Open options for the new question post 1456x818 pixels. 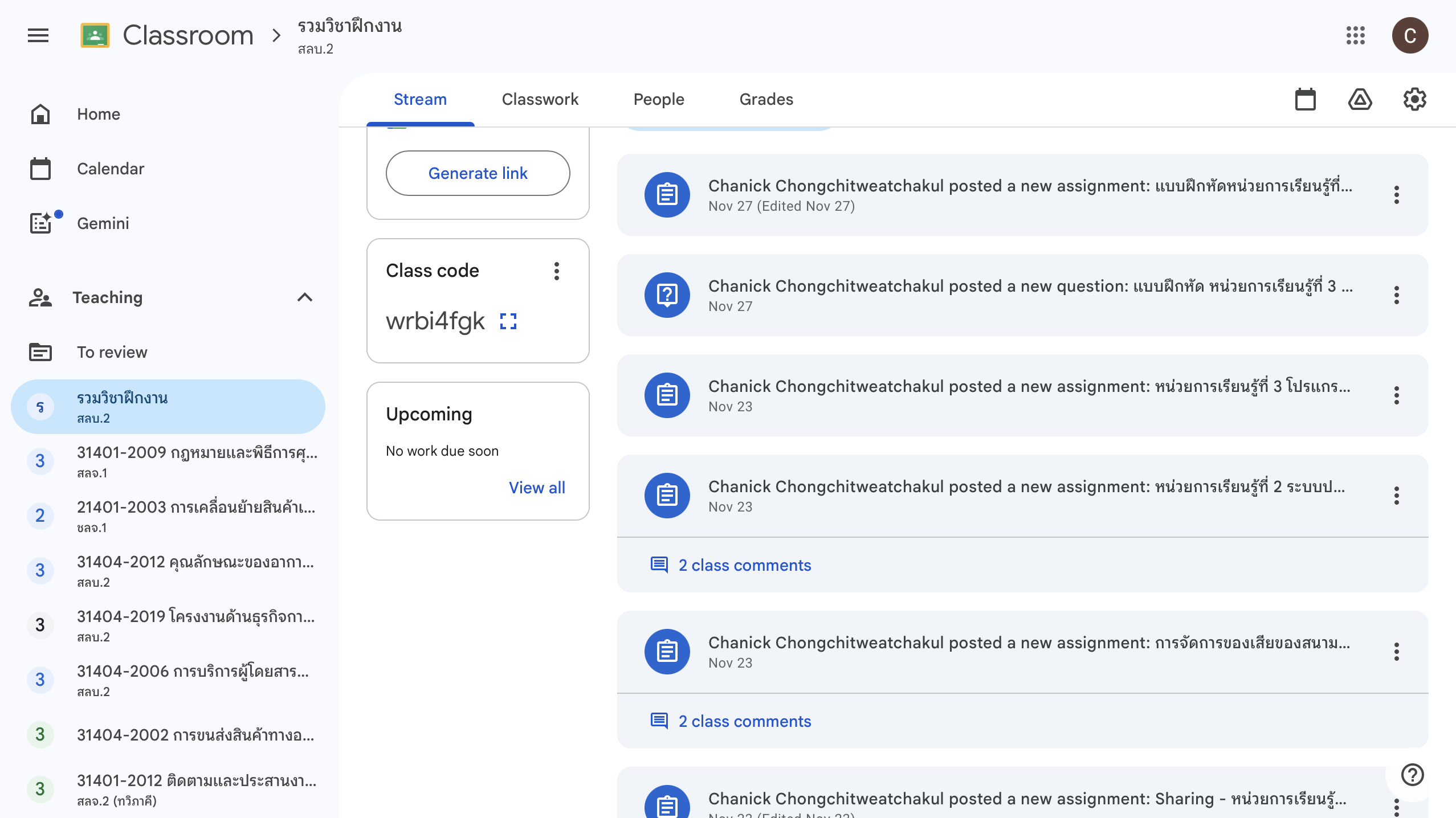coord(1396,295)
